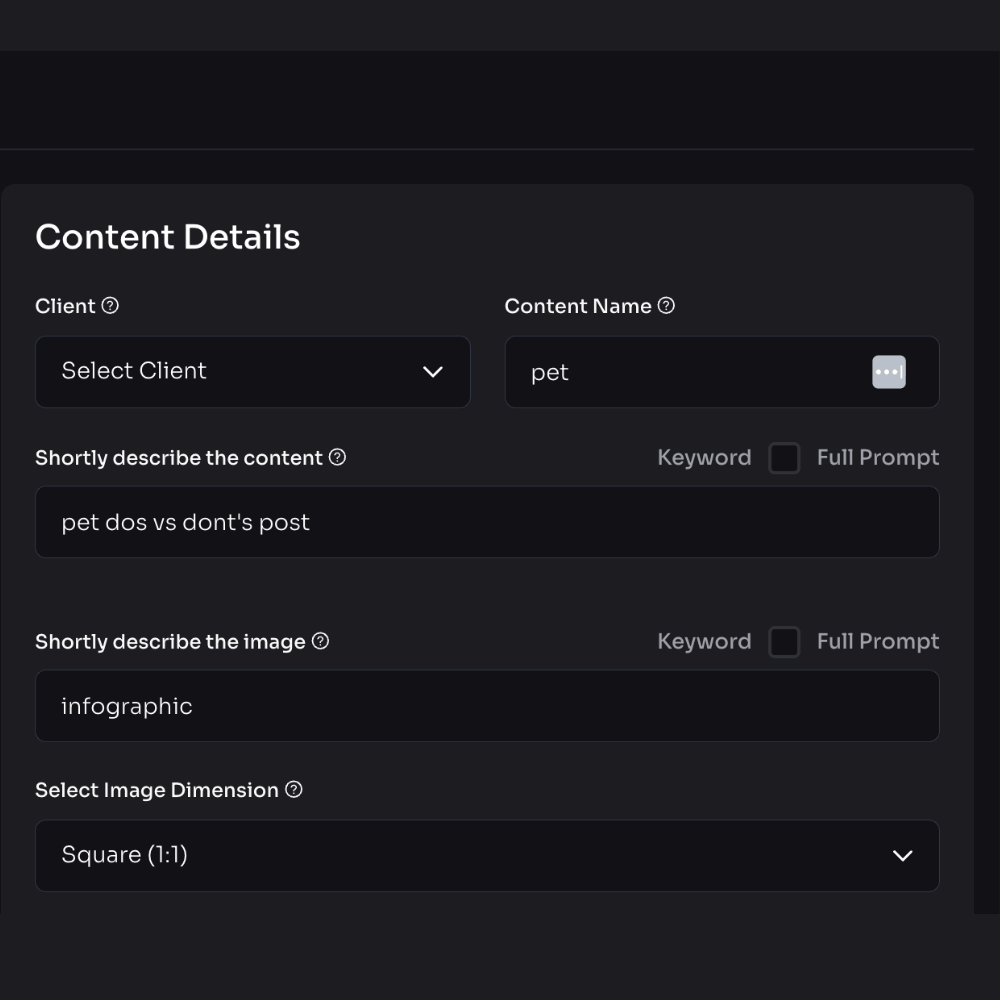Click the 'pet dos vs dont's post' text field
The height and width of the screenshot is (1000, 1000).
pos(487,522)
